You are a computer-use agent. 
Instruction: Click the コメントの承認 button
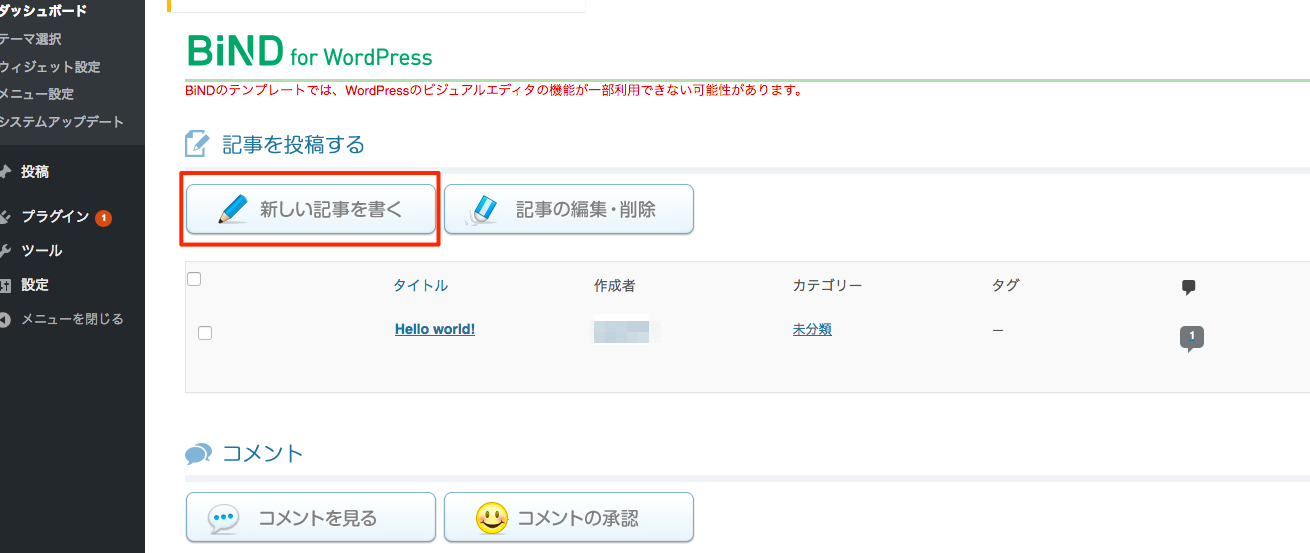point(569,517)
